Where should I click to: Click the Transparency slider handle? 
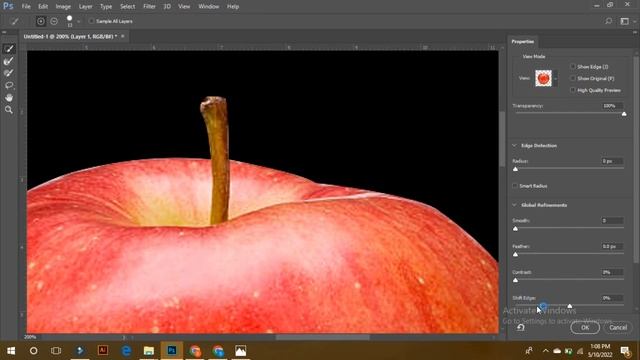pyautogui.click(x=624, y=114)
